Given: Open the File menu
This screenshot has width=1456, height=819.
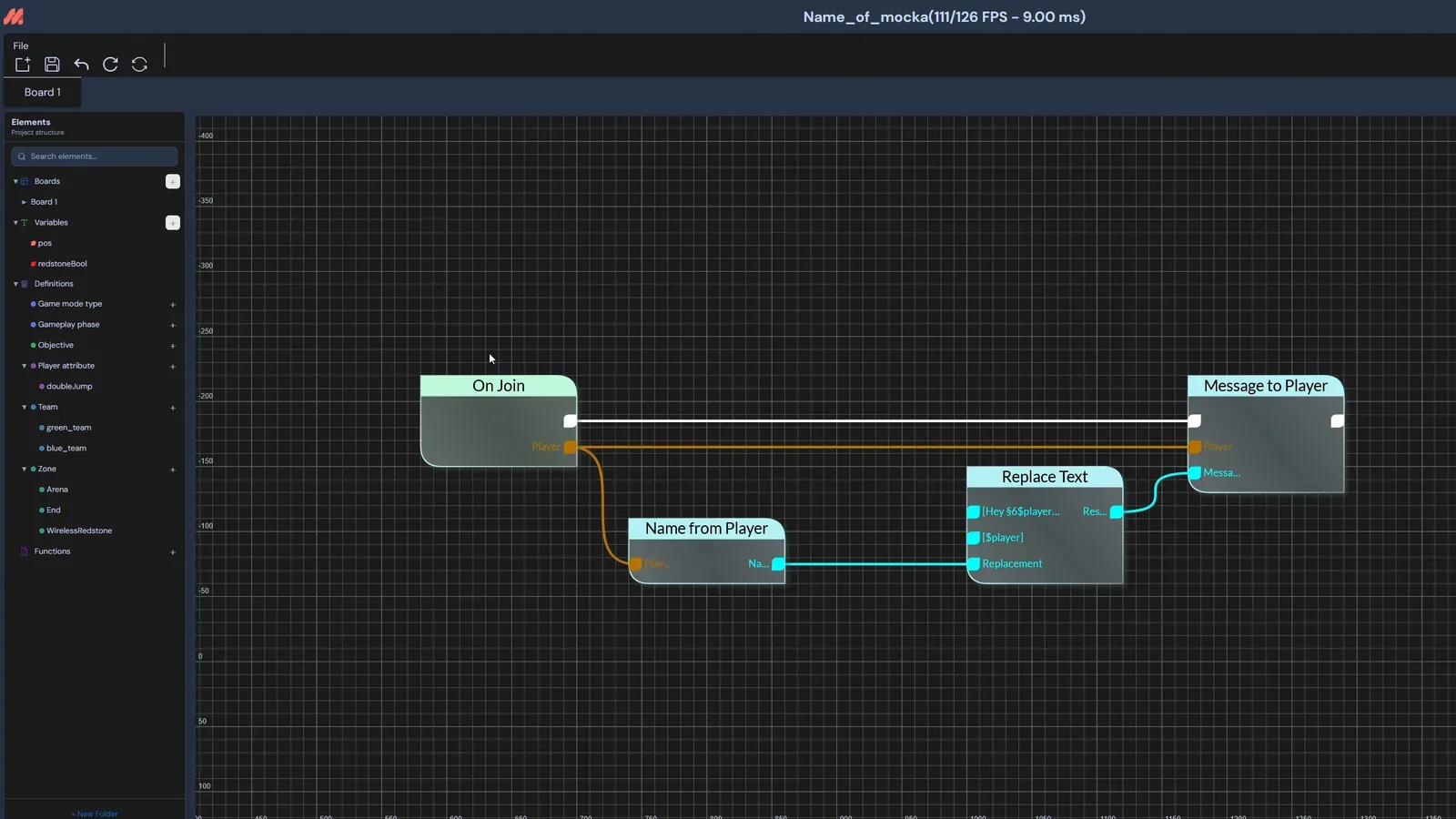Looking at the screenshot, I should coord(21,45).
